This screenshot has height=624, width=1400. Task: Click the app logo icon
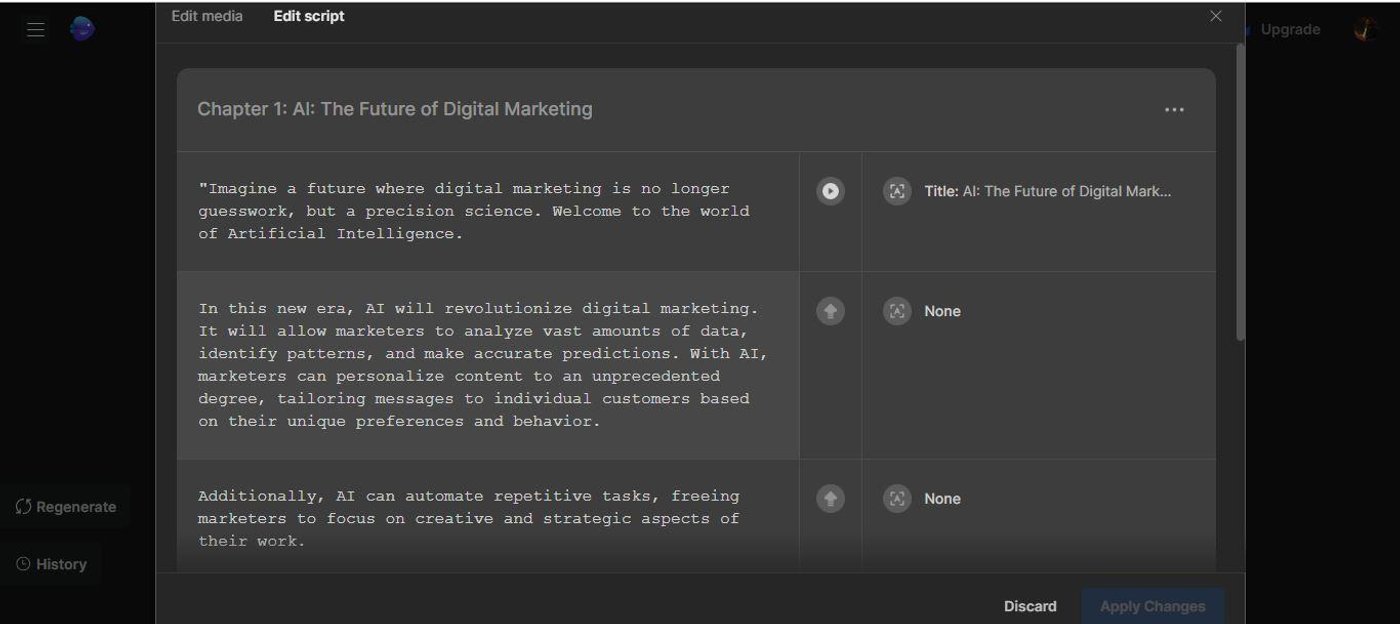(82, 30)
